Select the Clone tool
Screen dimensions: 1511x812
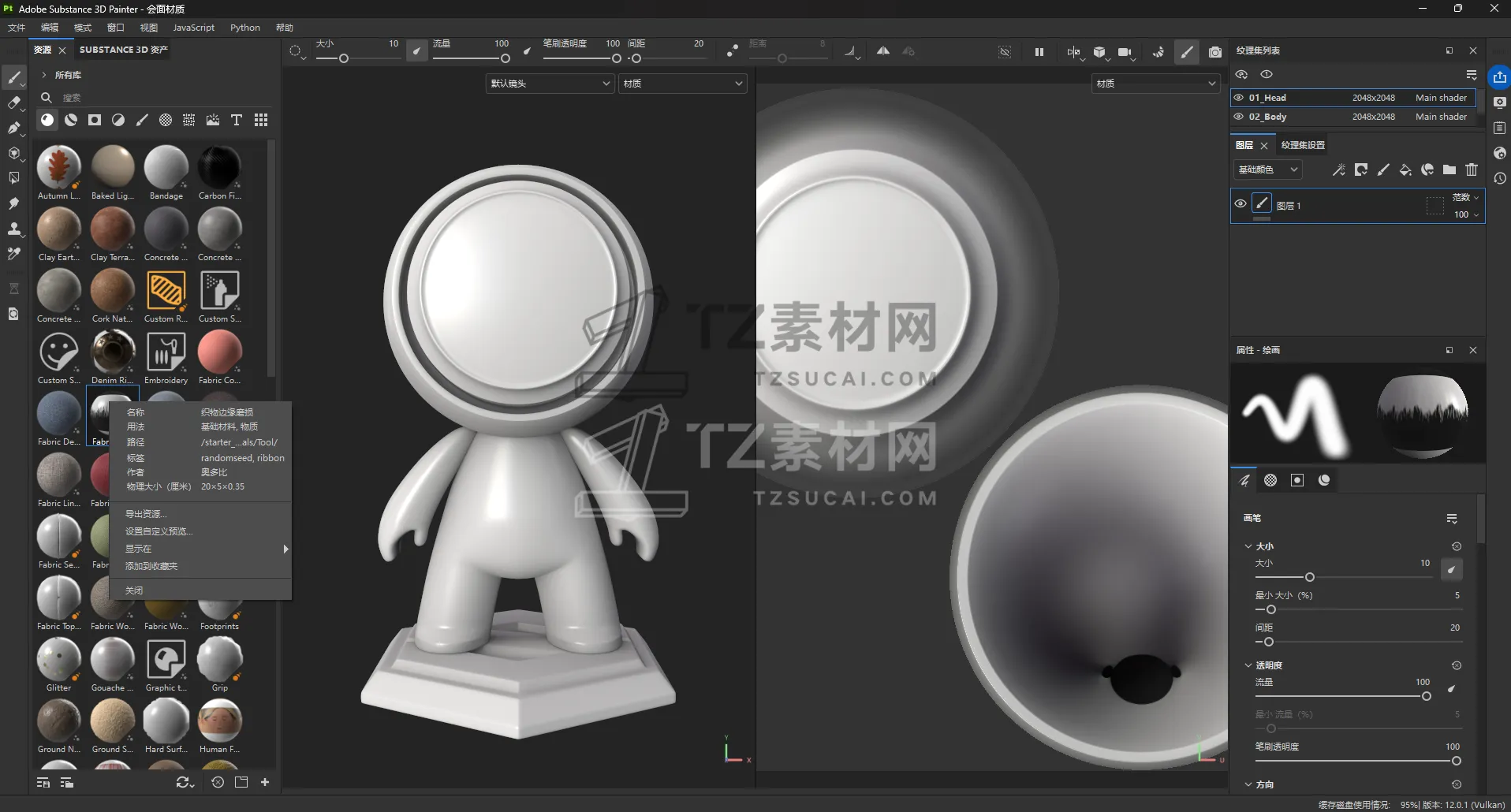[x=14, y=229]
